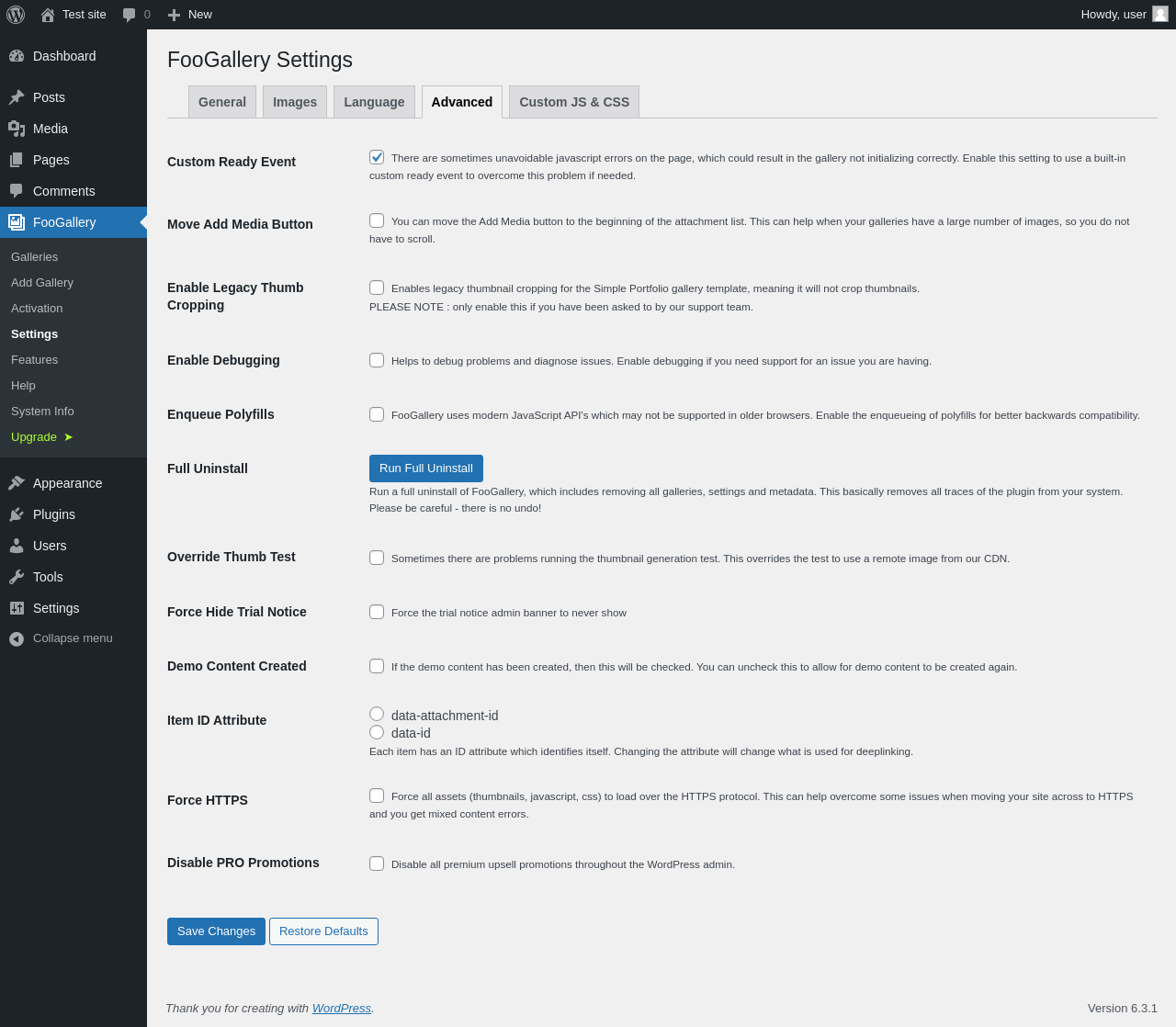
Task: Select the data-attachment-id radio option
Action: coord(377,714)
